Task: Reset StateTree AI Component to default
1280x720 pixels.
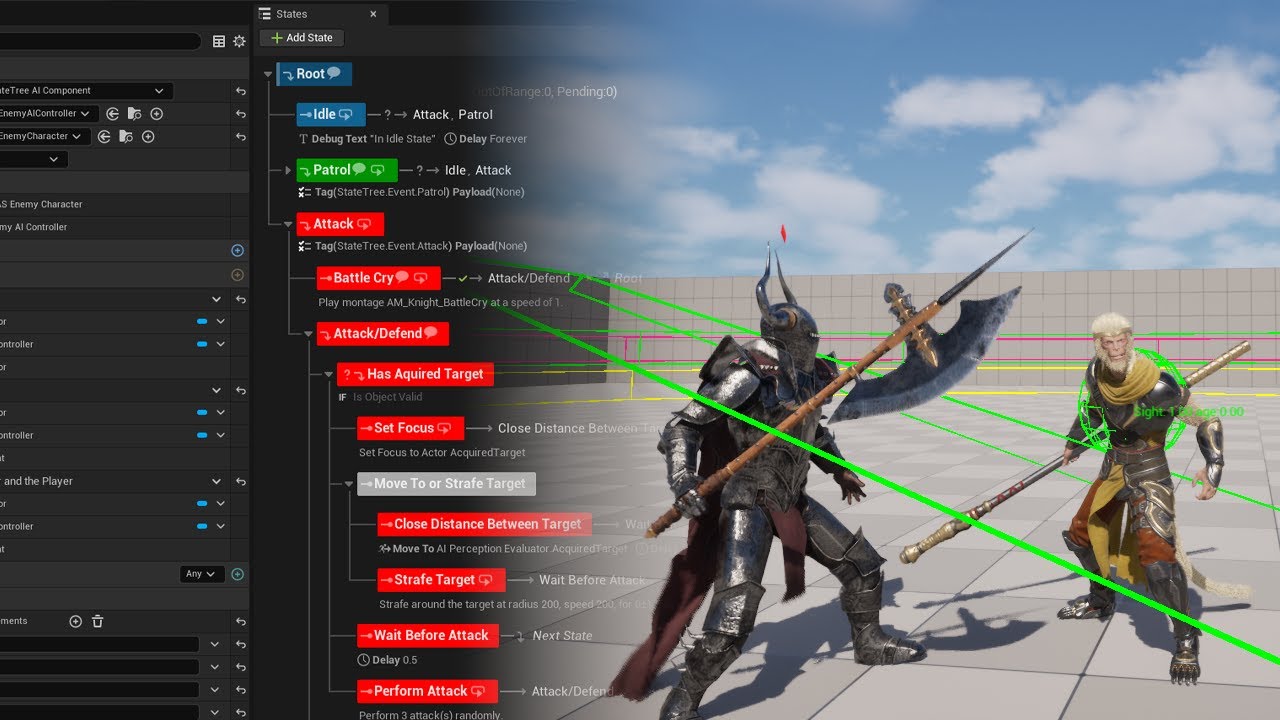Action: tap(241, 91)
